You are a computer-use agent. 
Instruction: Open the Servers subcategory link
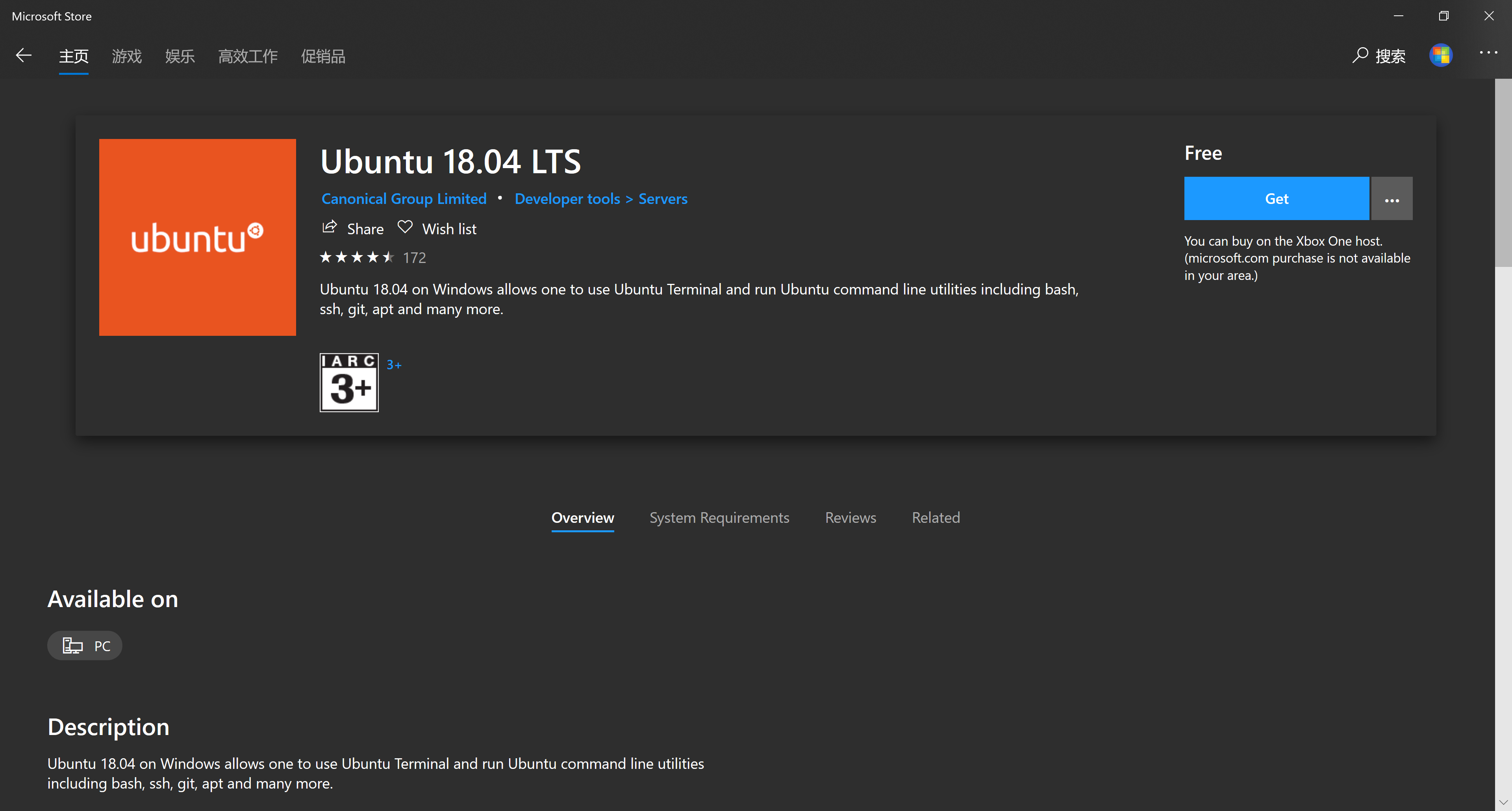663,199
